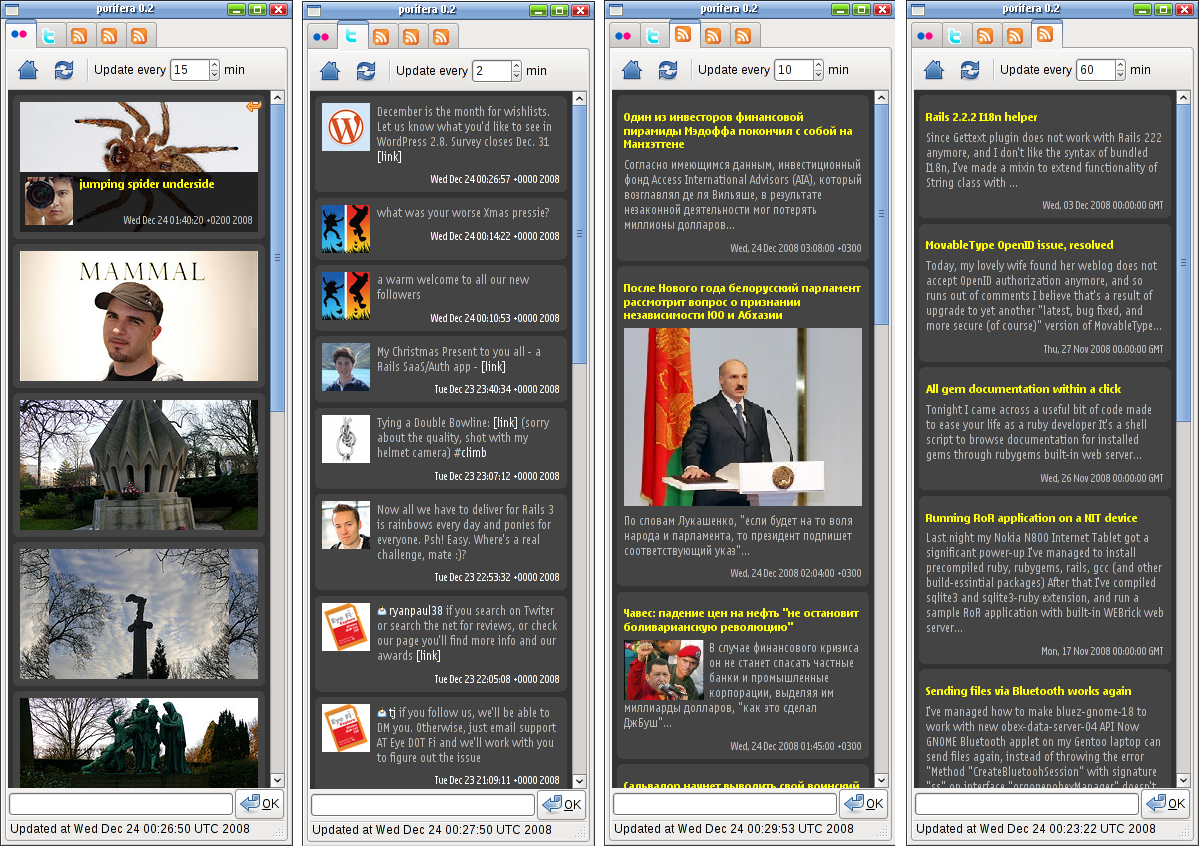The width and height of the screenshot is (1200, 846).
Task: Click OK in the Russian news window
Action: [864, 804]
